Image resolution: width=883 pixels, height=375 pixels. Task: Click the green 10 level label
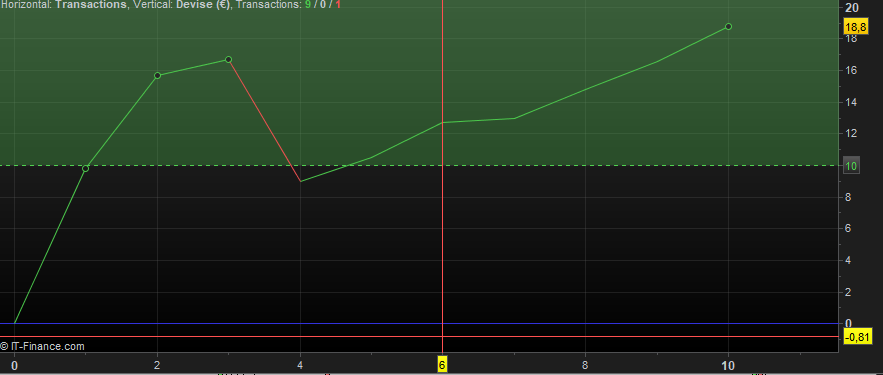coord(851,166)
